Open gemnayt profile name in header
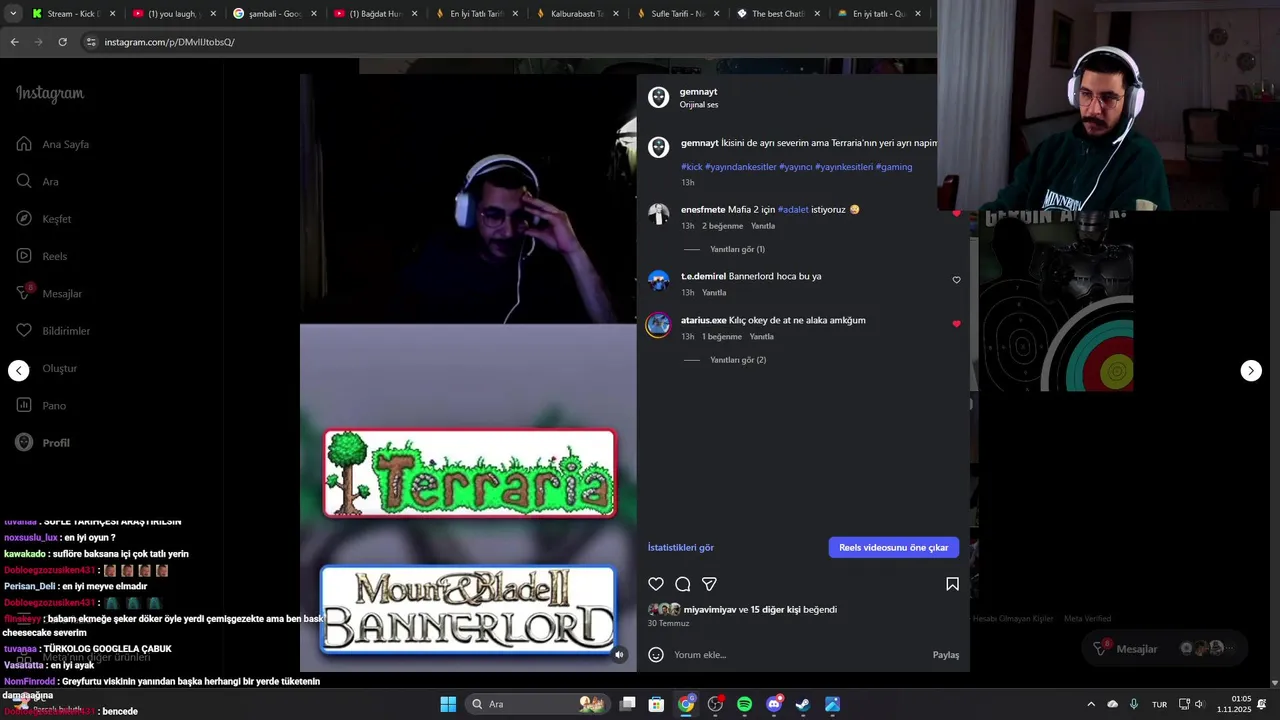 (698, 92)
